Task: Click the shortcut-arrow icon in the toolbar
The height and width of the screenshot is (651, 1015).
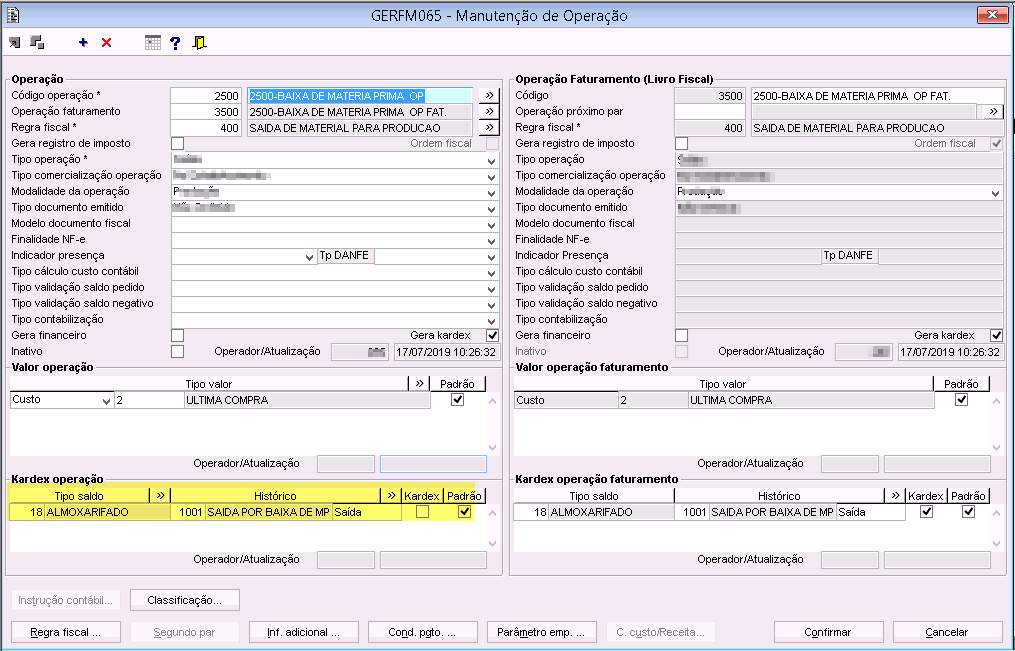Action: pos(14,43)
